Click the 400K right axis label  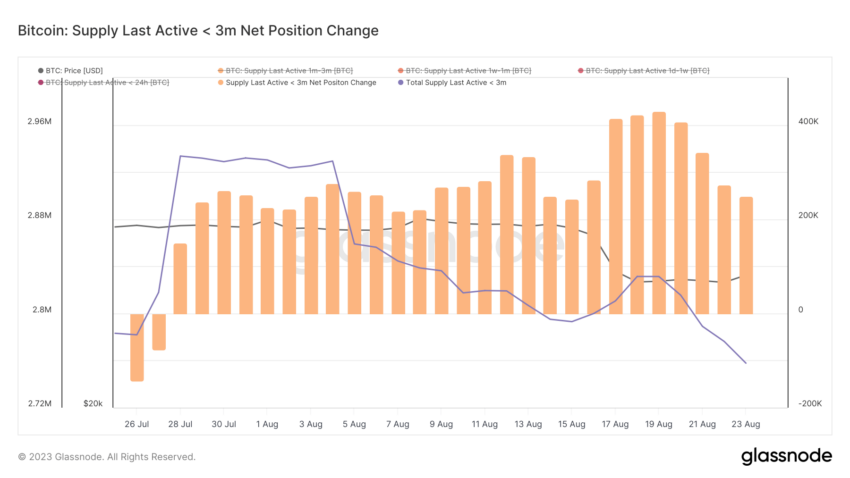pyautogui.click(x=808, y=121)
